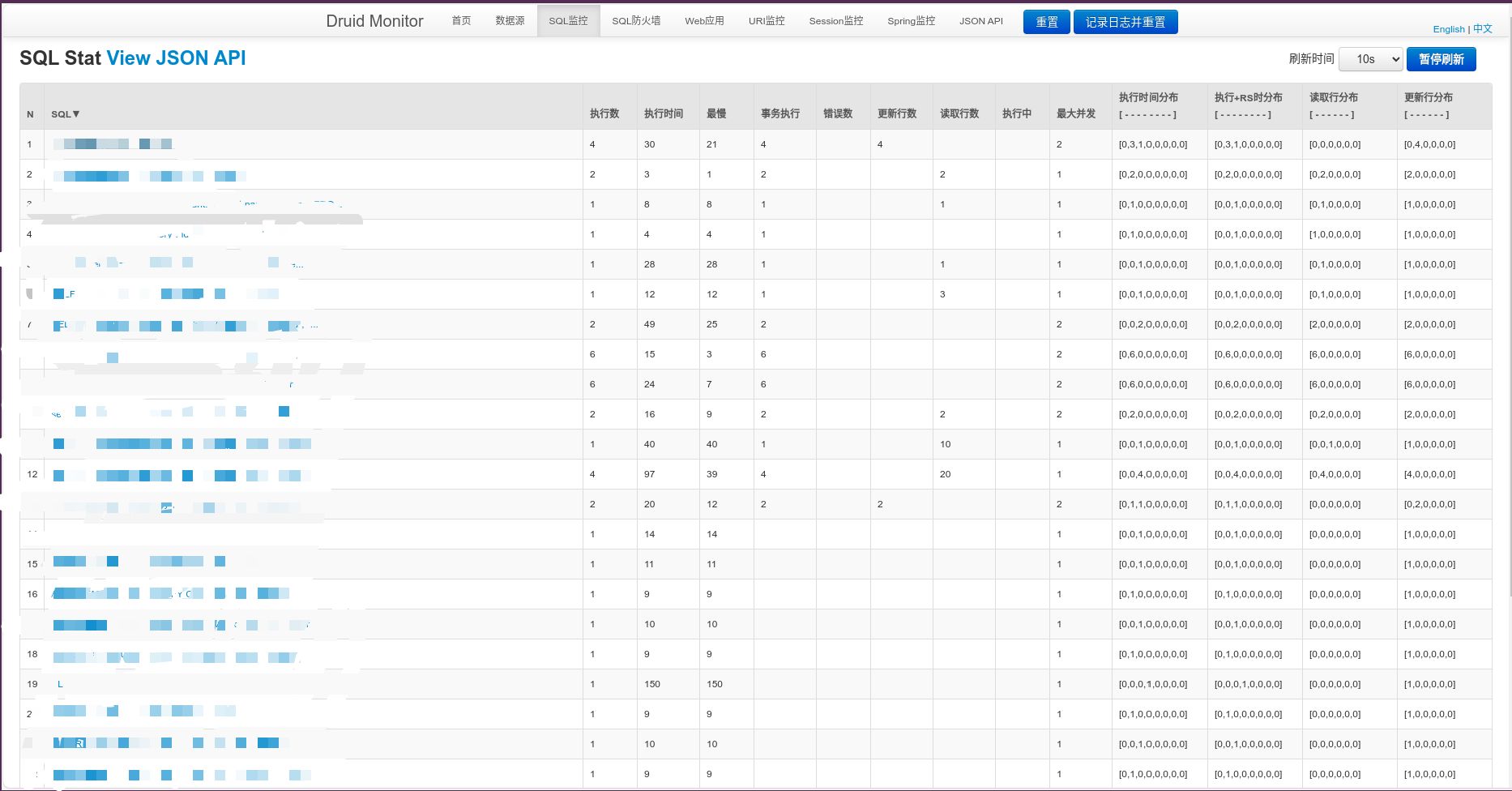Open the SQL link in row 1
Viewport: 1512px width, 791px height.
[113, 144]
